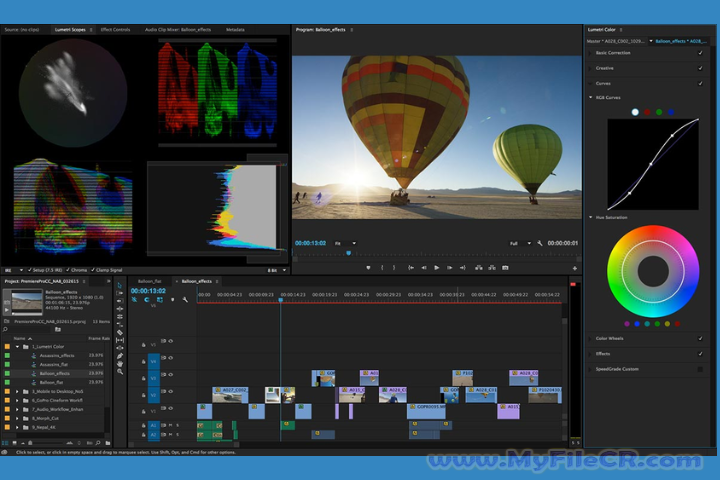Open the Audio Clip Mixer tab
The width and height of the screenshot is (720, 480).
click(178, 29)
